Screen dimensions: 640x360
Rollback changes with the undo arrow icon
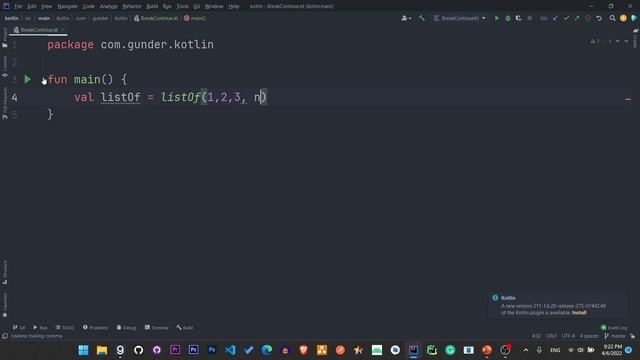pyautogui.click(x=599, y=18)
